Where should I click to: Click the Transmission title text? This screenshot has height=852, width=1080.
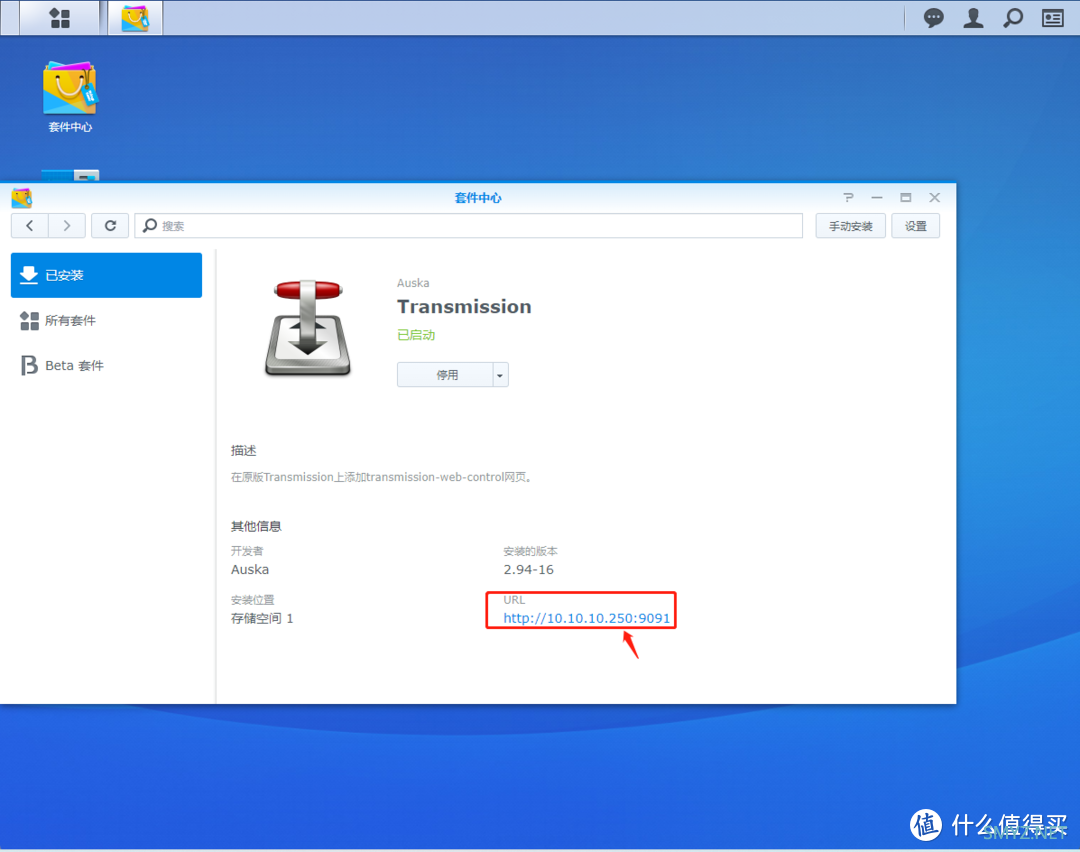[x=464, y=306]
